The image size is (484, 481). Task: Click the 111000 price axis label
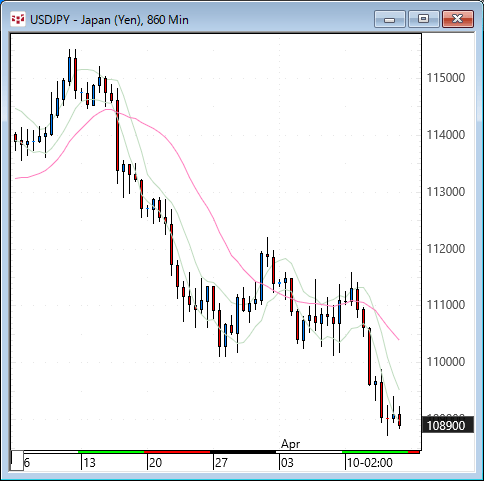pos(446,305)
